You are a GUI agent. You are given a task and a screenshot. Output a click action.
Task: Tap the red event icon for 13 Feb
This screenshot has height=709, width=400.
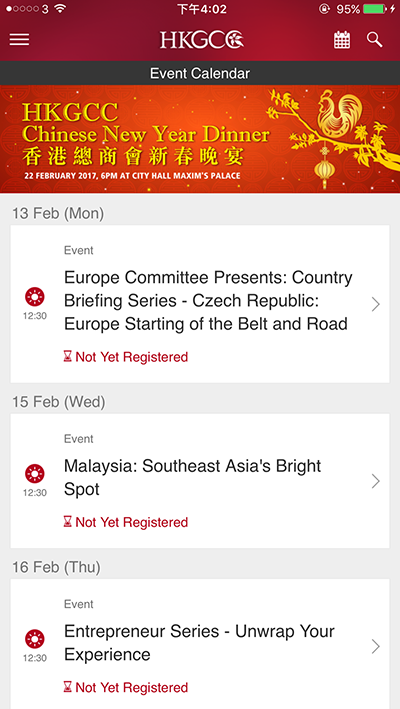point(35,297)
